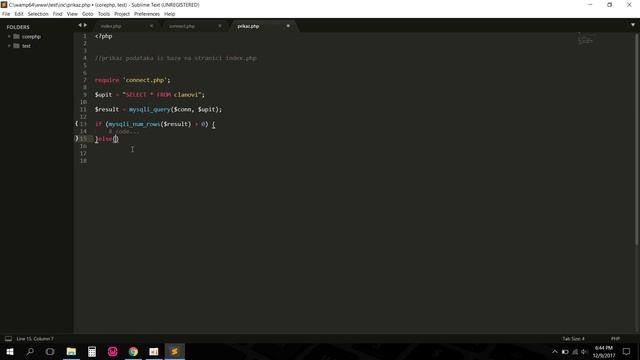Open the Selection menu
The image size is (640, 360).
(x=38, y=14)
